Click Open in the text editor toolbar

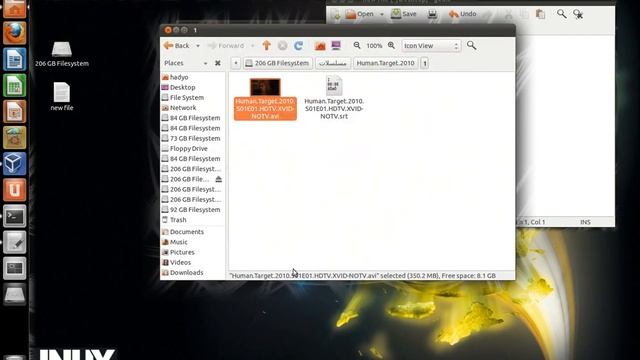[x=359, y=14]
